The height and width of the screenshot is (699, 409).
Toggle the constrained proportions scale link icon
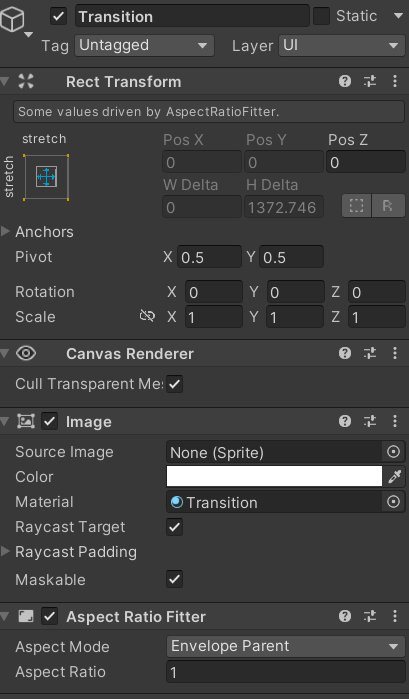click(147, 317)
